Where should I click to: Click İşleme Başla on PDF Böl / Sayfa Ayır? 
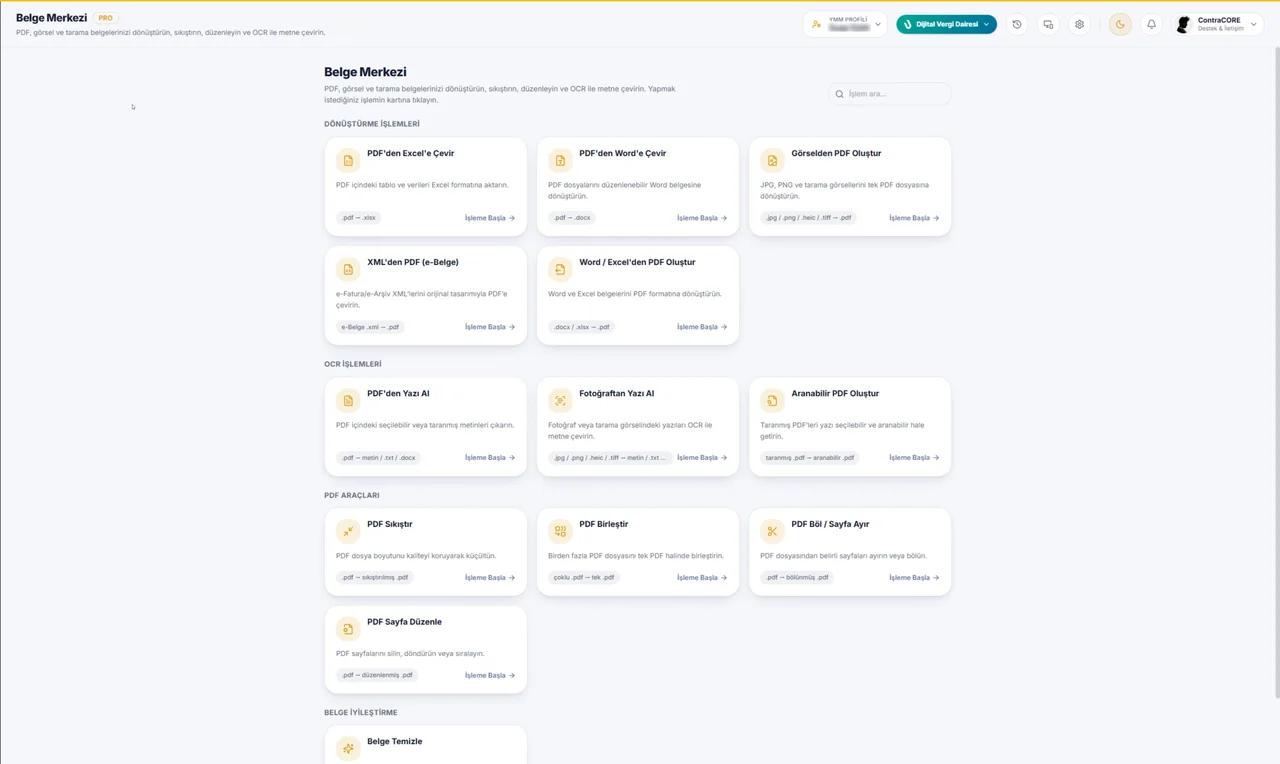click(x=914, y=578)
